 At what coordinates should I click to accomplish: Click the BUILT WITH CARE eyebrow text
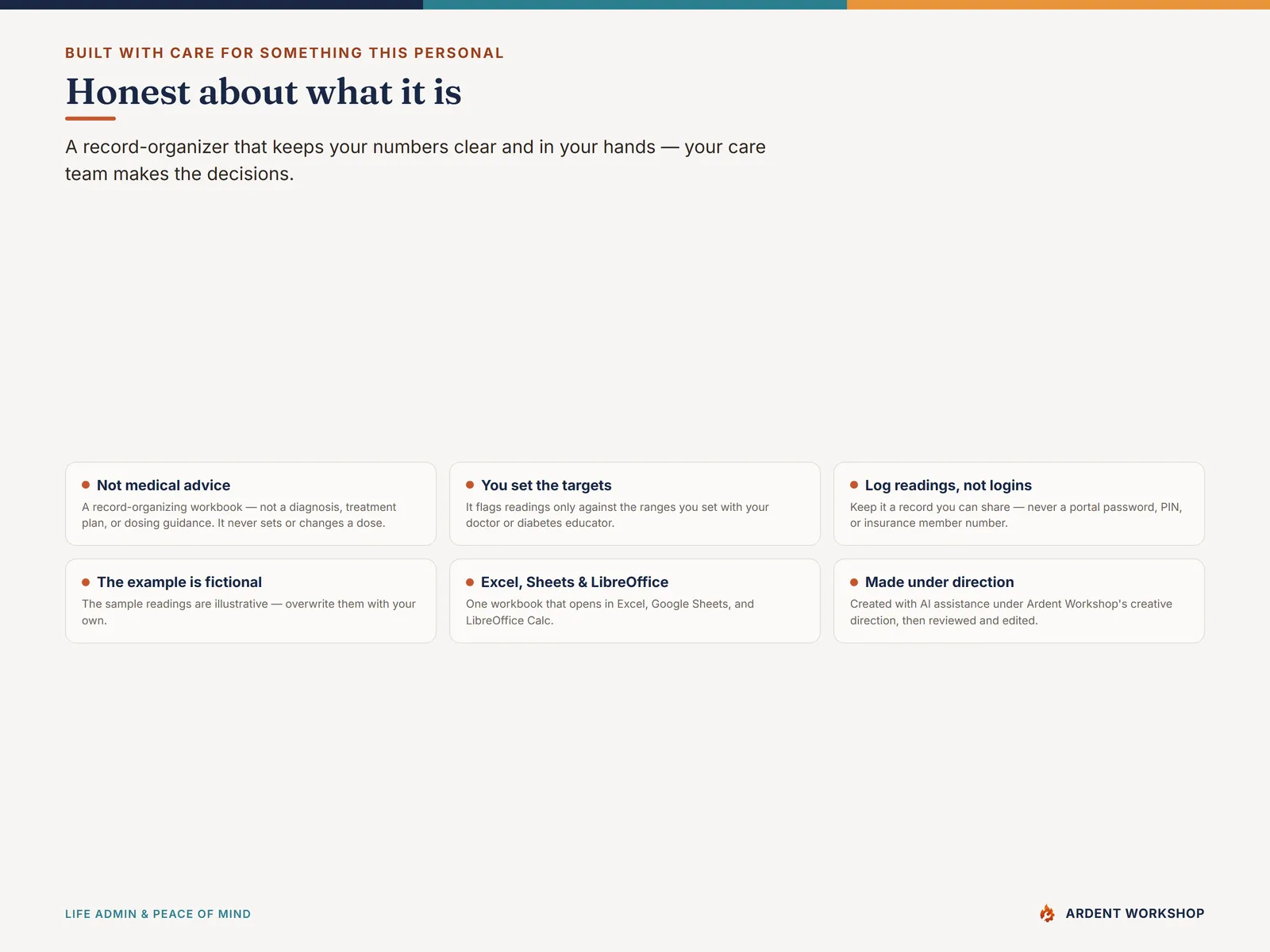click(x=284, y=53)
